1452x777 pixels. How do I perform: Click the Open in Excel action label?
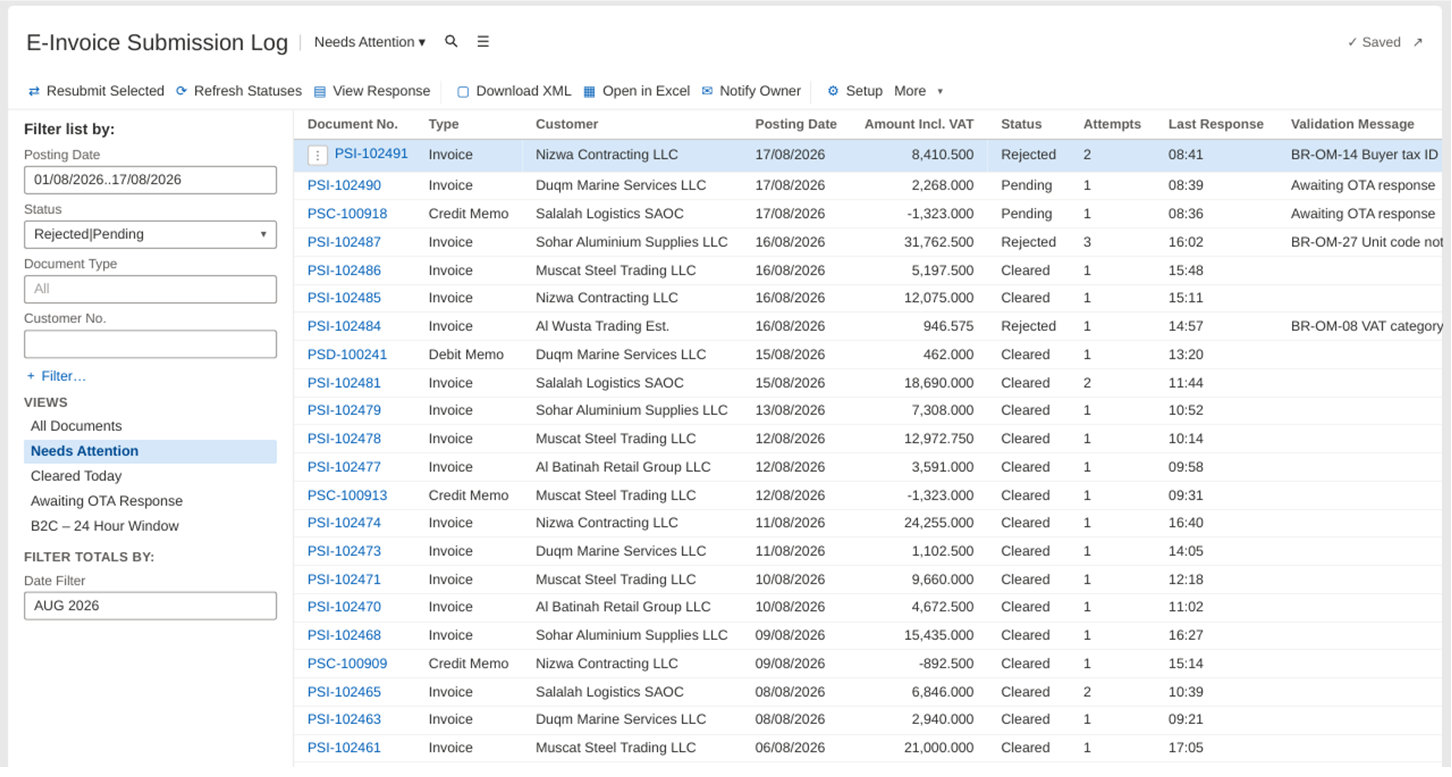pos(646,91)
